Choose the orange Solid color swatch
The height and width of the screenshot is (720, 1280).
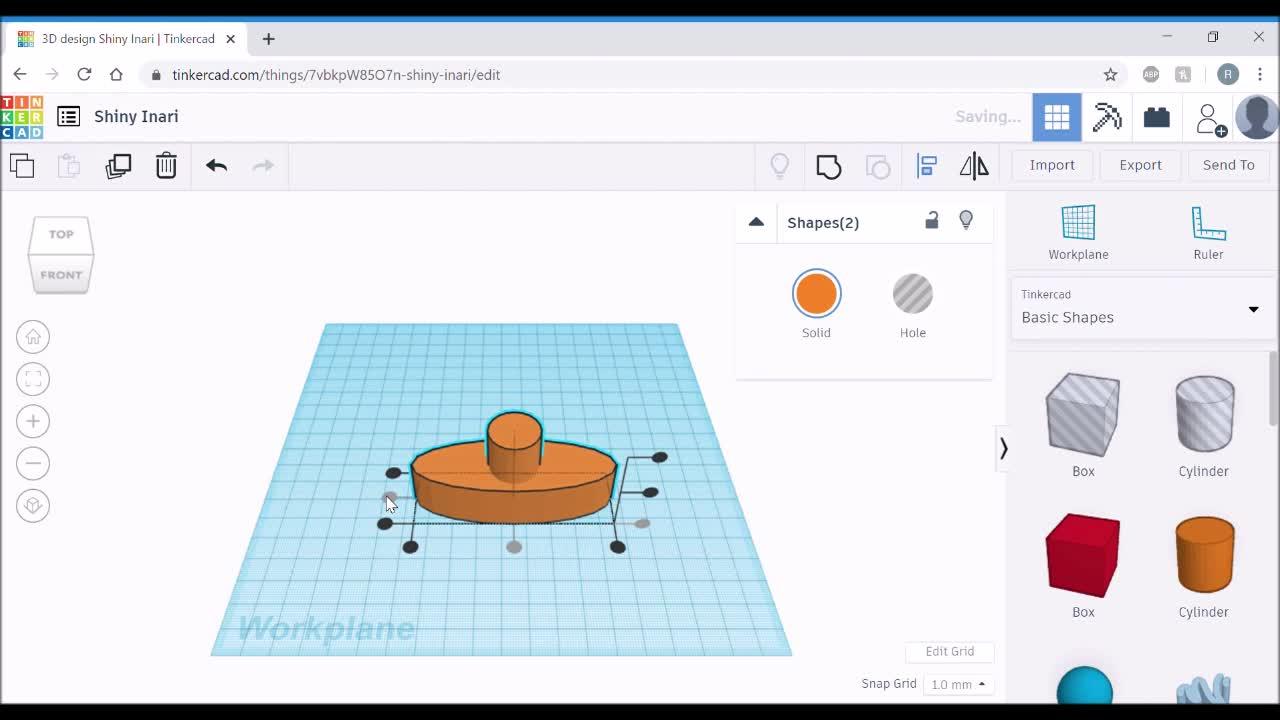point(816,294)
